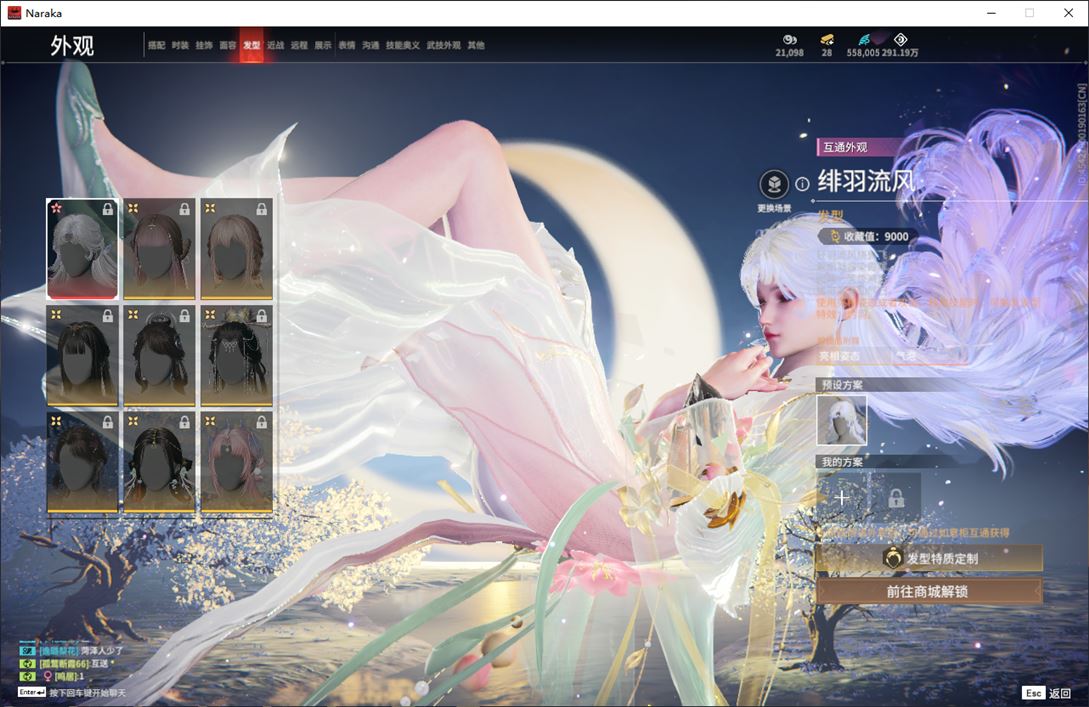The image size is (1089, 707).
Task: Switch to the 时装 tab
Action: pos(180,45)
